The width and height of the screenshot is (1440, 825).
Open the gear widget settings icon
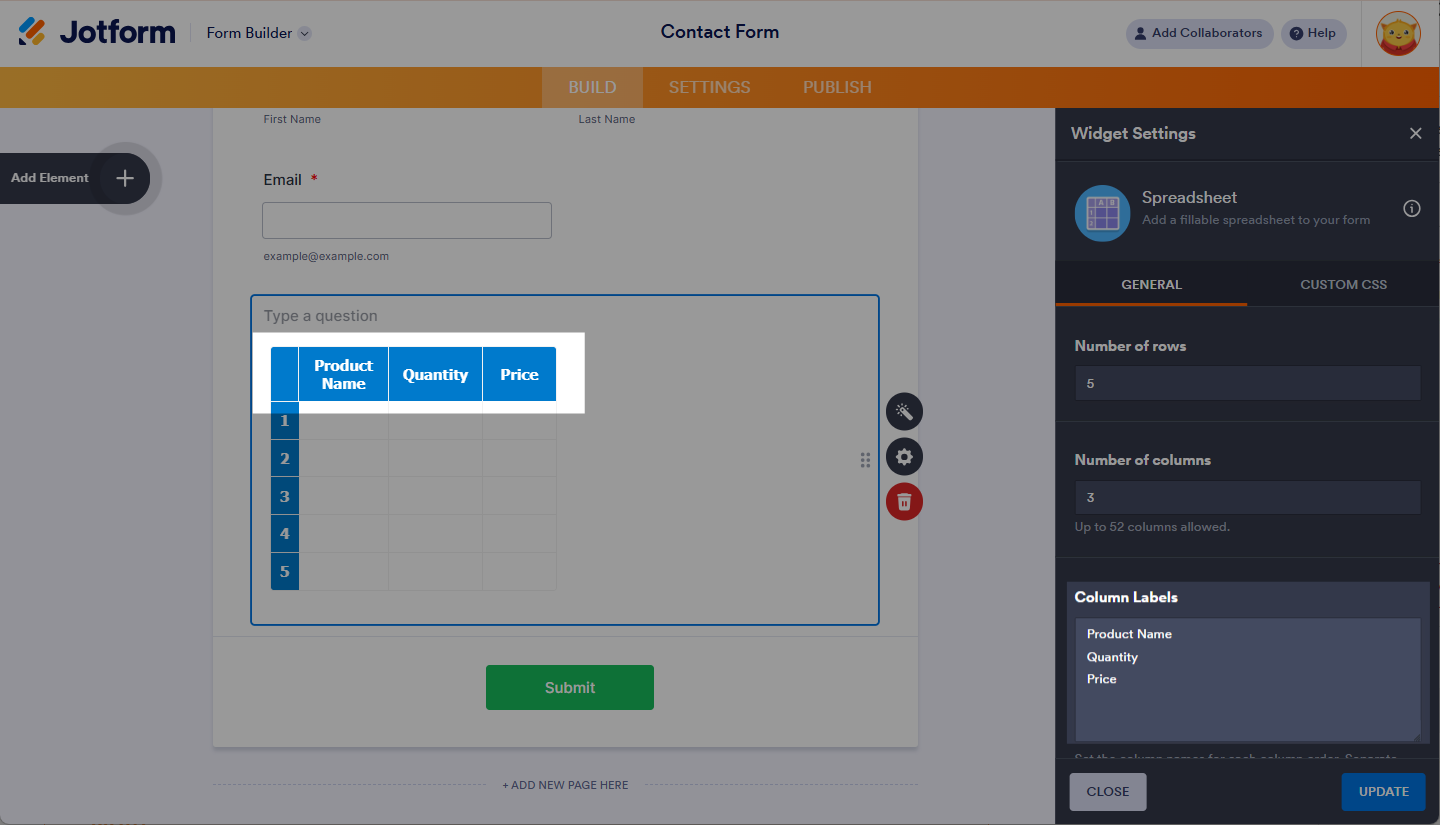pos(904,457)
